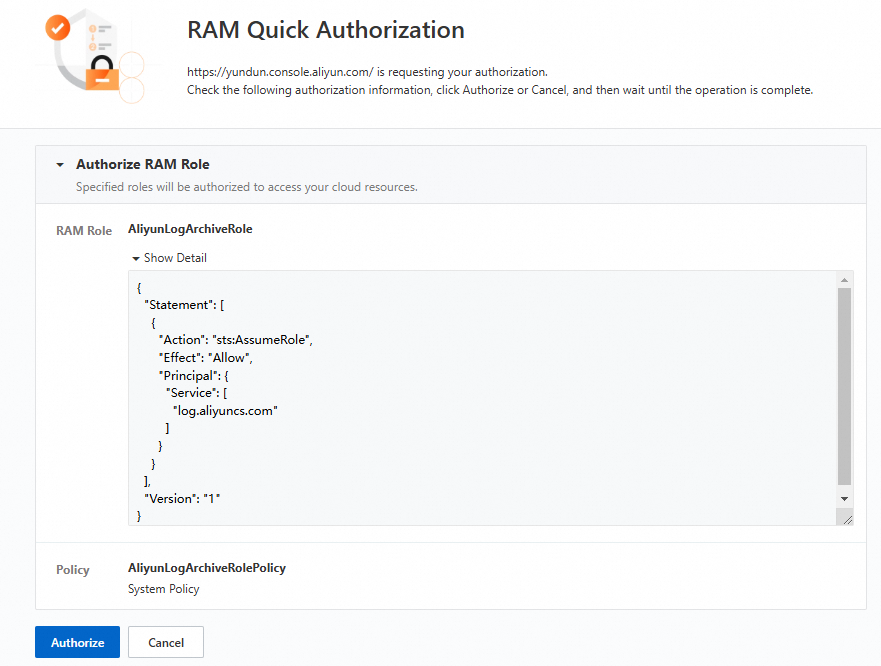Click the Specified roles will be authorized description
Screen dimensions: 881x666
[x=247, y=187]
